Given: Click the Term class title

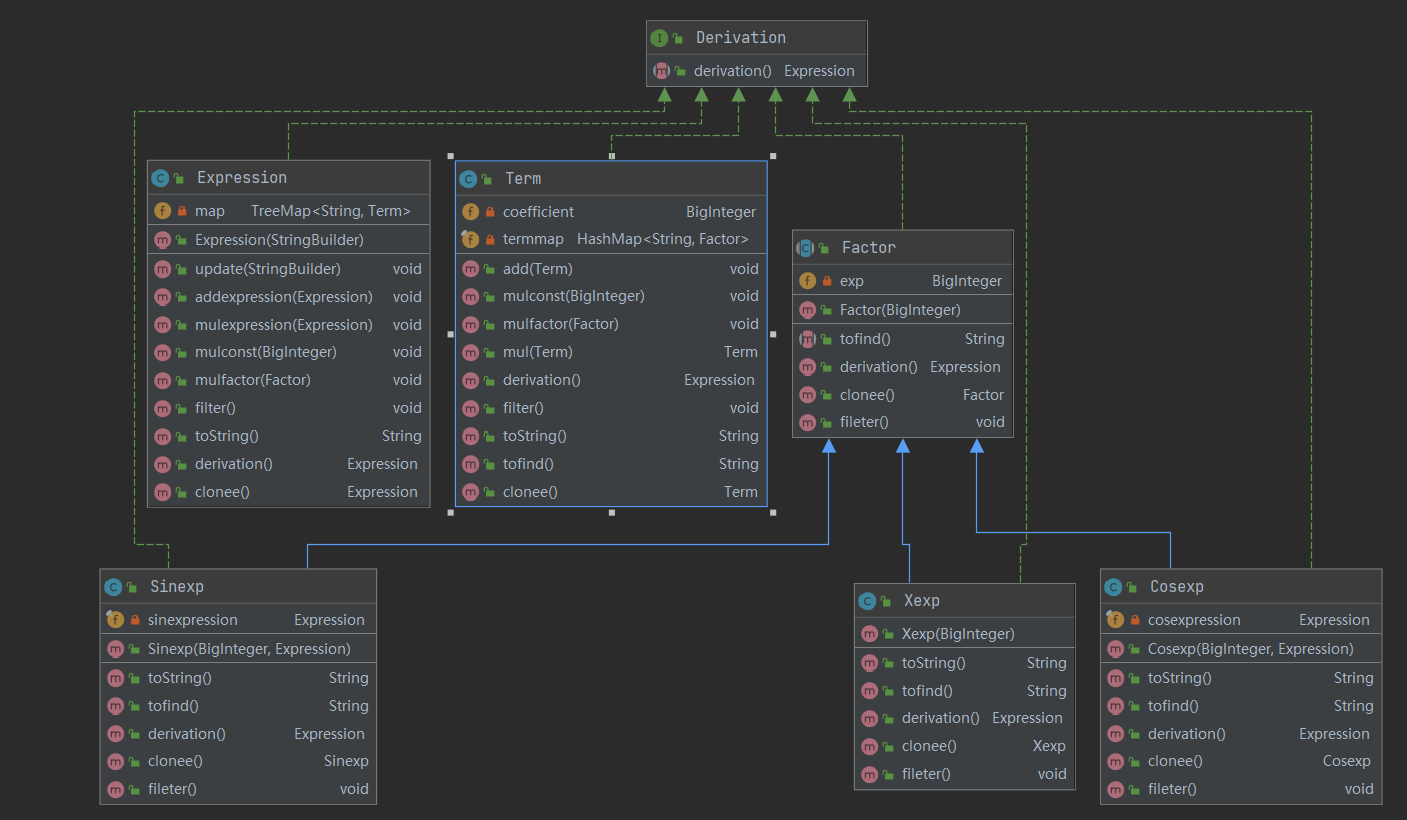Looking at the screenshot, I should 523,179.
